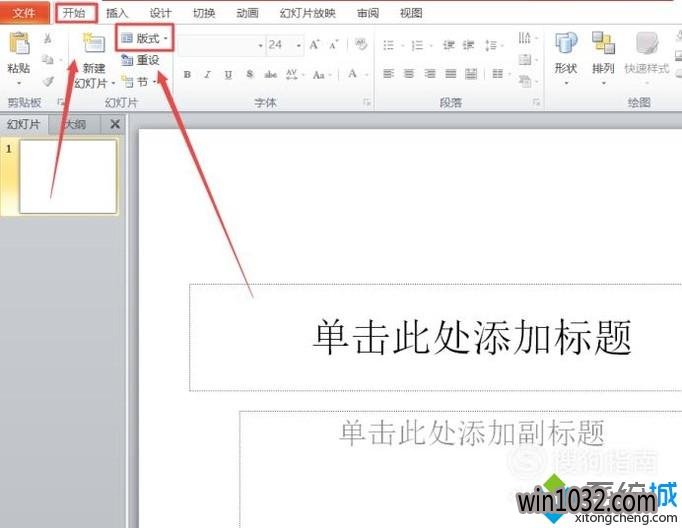Select slide 1 thumbnail in the panel

[67, 176]
